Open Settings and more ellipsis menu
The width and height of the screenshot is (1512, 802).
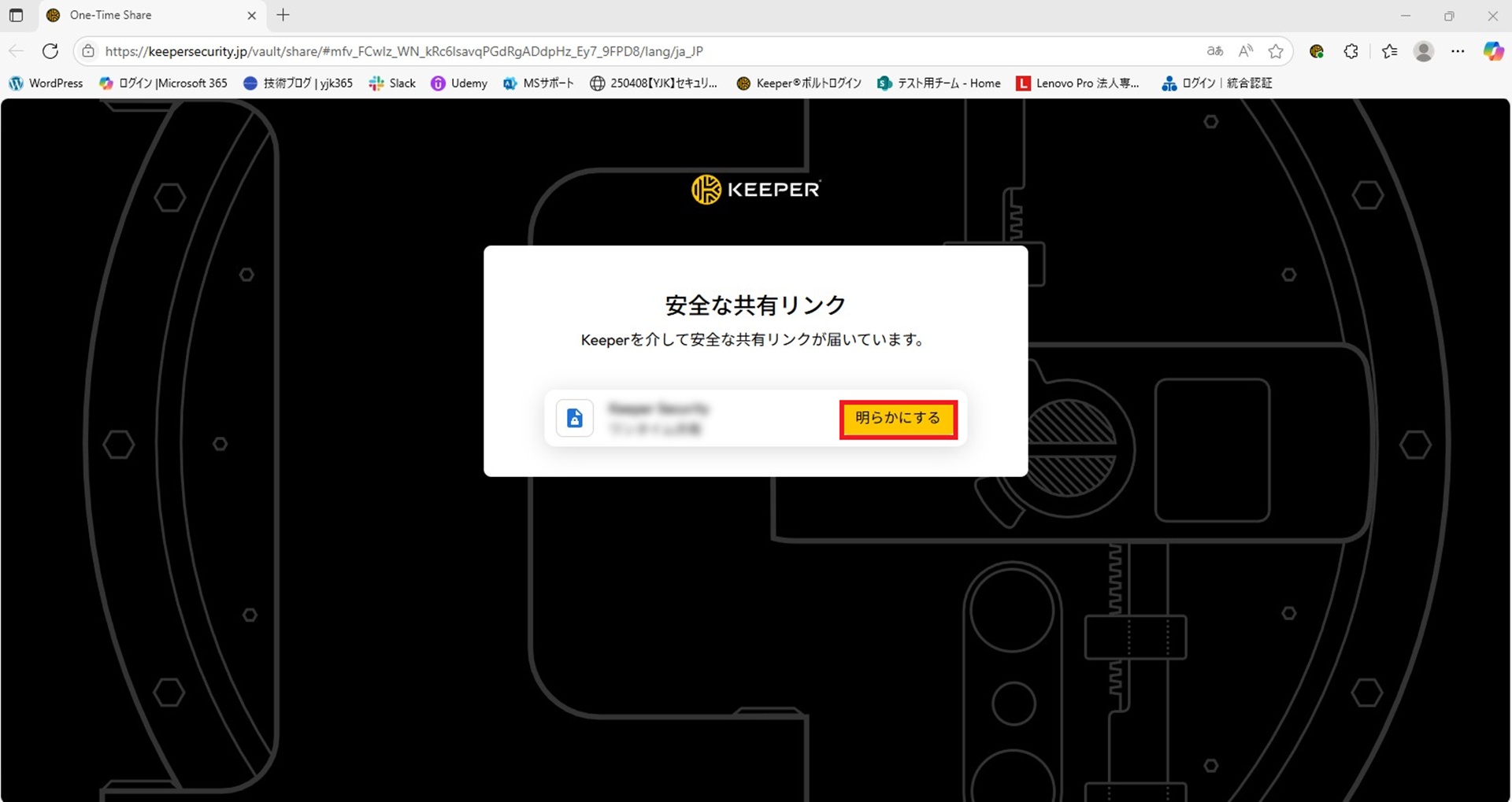click(1458, 51)
